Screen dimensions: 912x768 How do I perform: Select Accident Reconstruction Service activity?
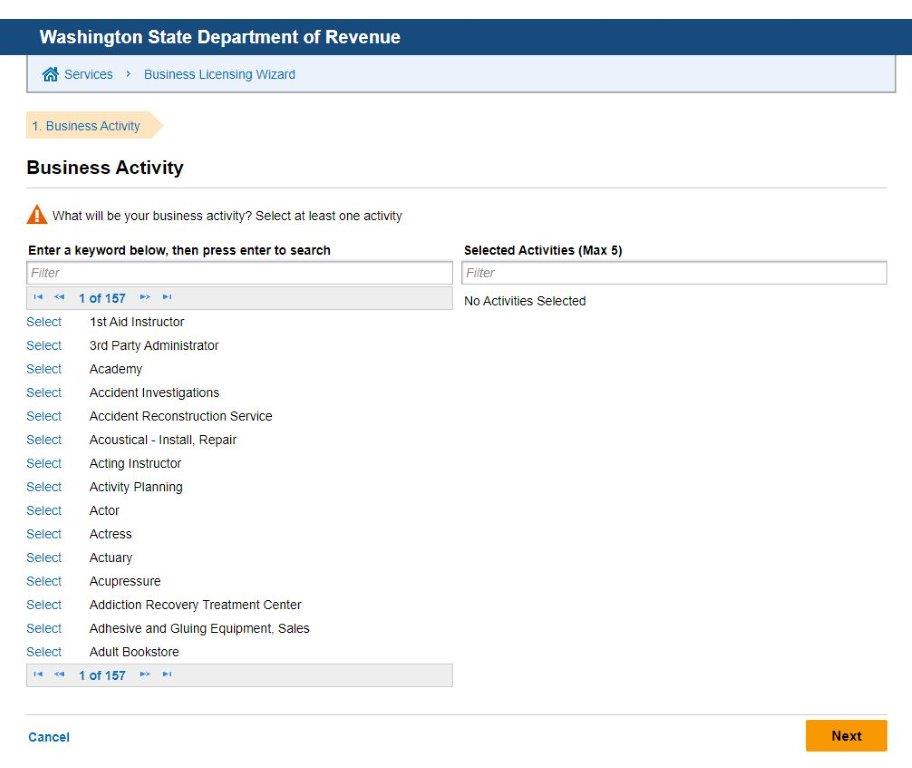(x=44, y=416)
